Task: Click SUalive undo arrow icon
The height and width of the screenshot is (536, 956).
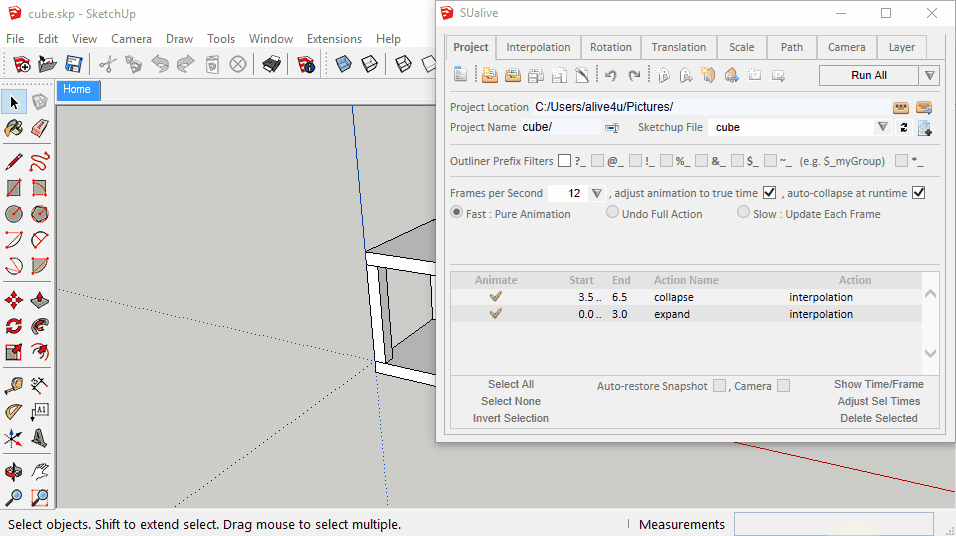Action: pyautogui.click(x=610, y=76)
